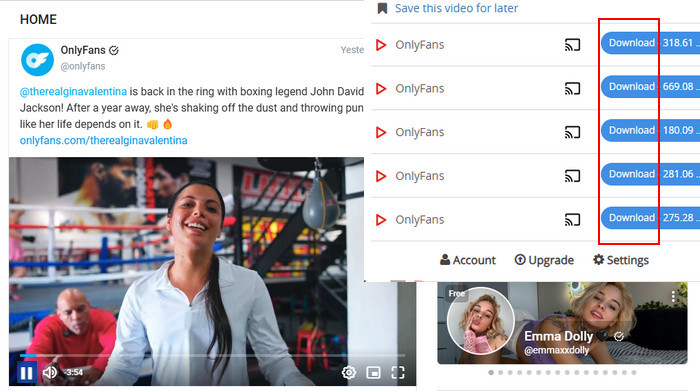Cast the 275.28 video row
The image size is (700, 391).
point(572,220)
